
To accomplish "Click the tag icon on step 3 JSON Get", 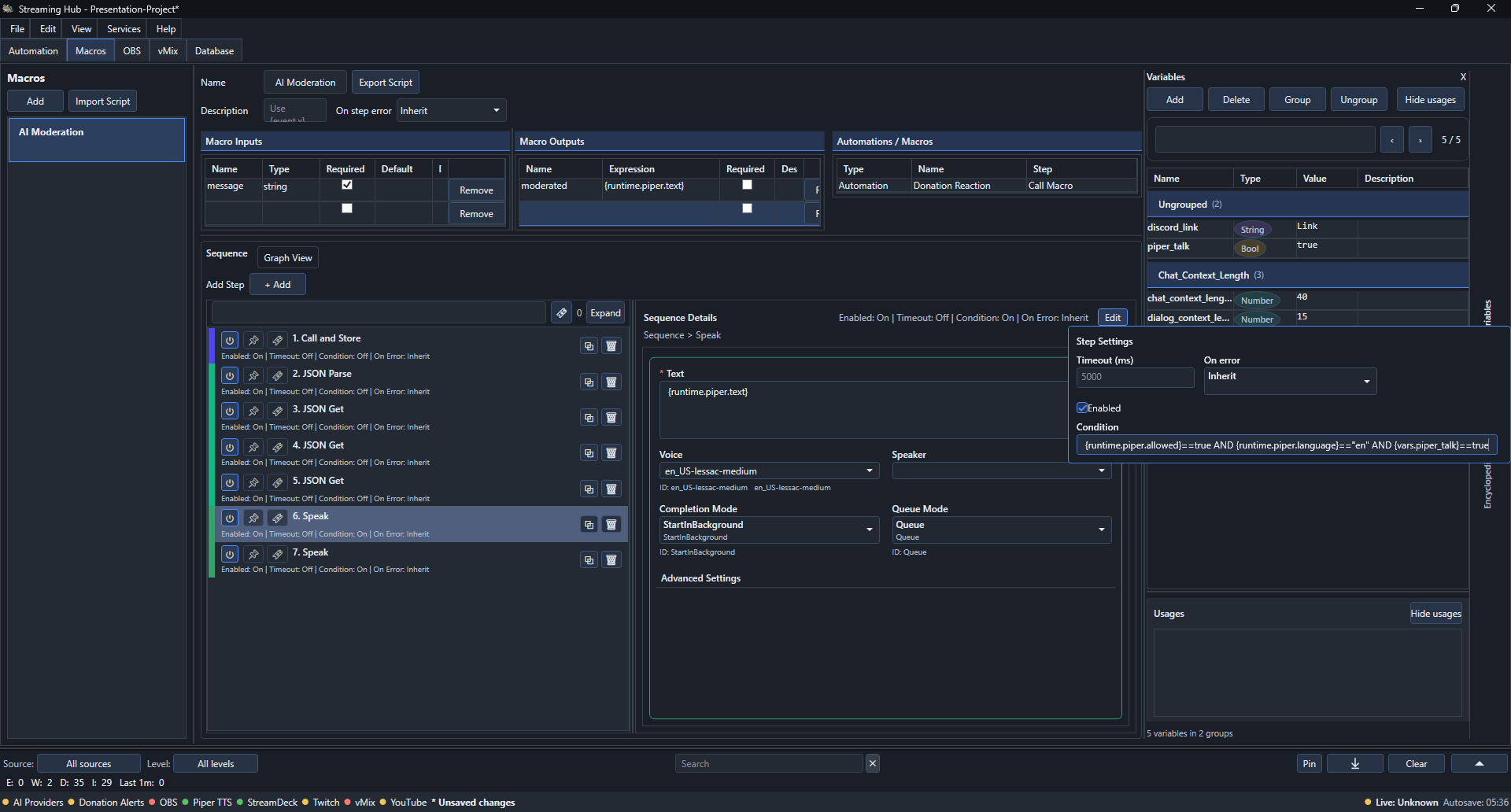I will click(x=277, y=411).
